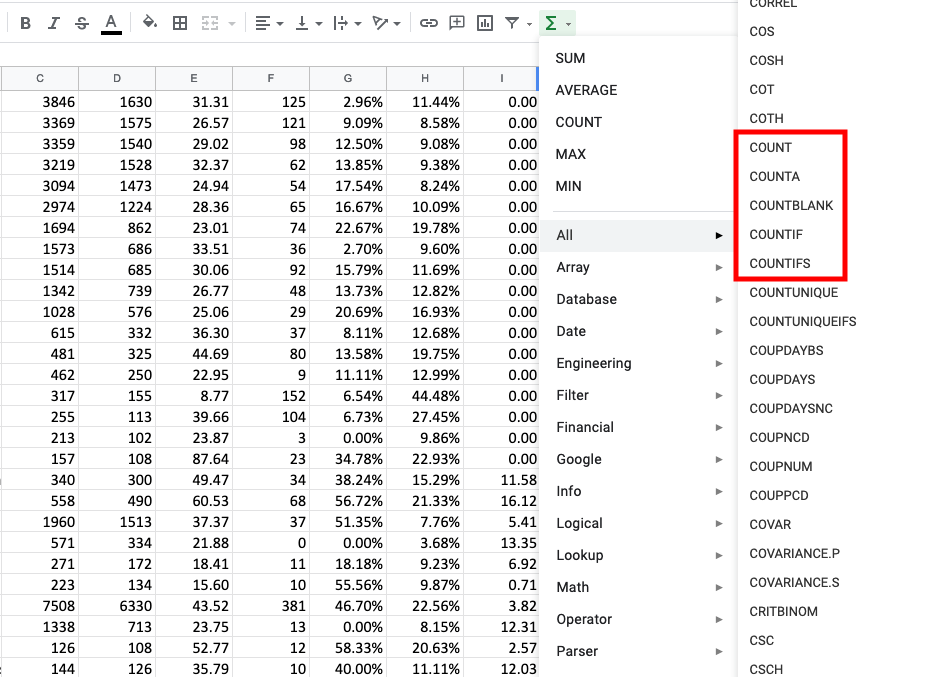Open the fill color paint bucket
The image size is (937, 677).
149,23
